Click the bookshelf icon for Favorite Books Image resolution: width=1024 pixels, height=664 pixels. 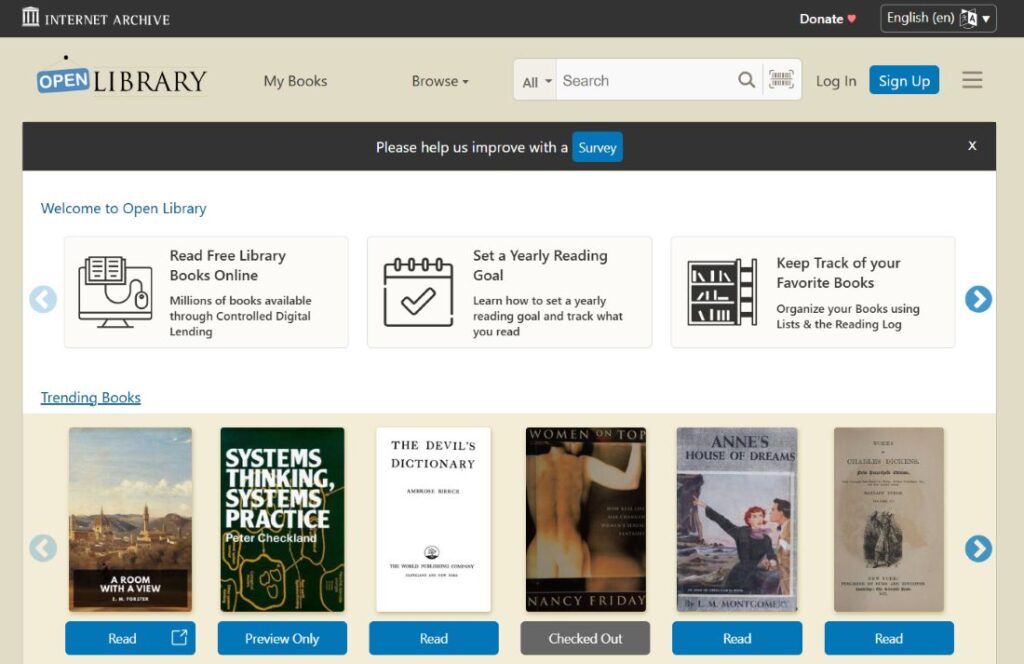coord(719,292)
